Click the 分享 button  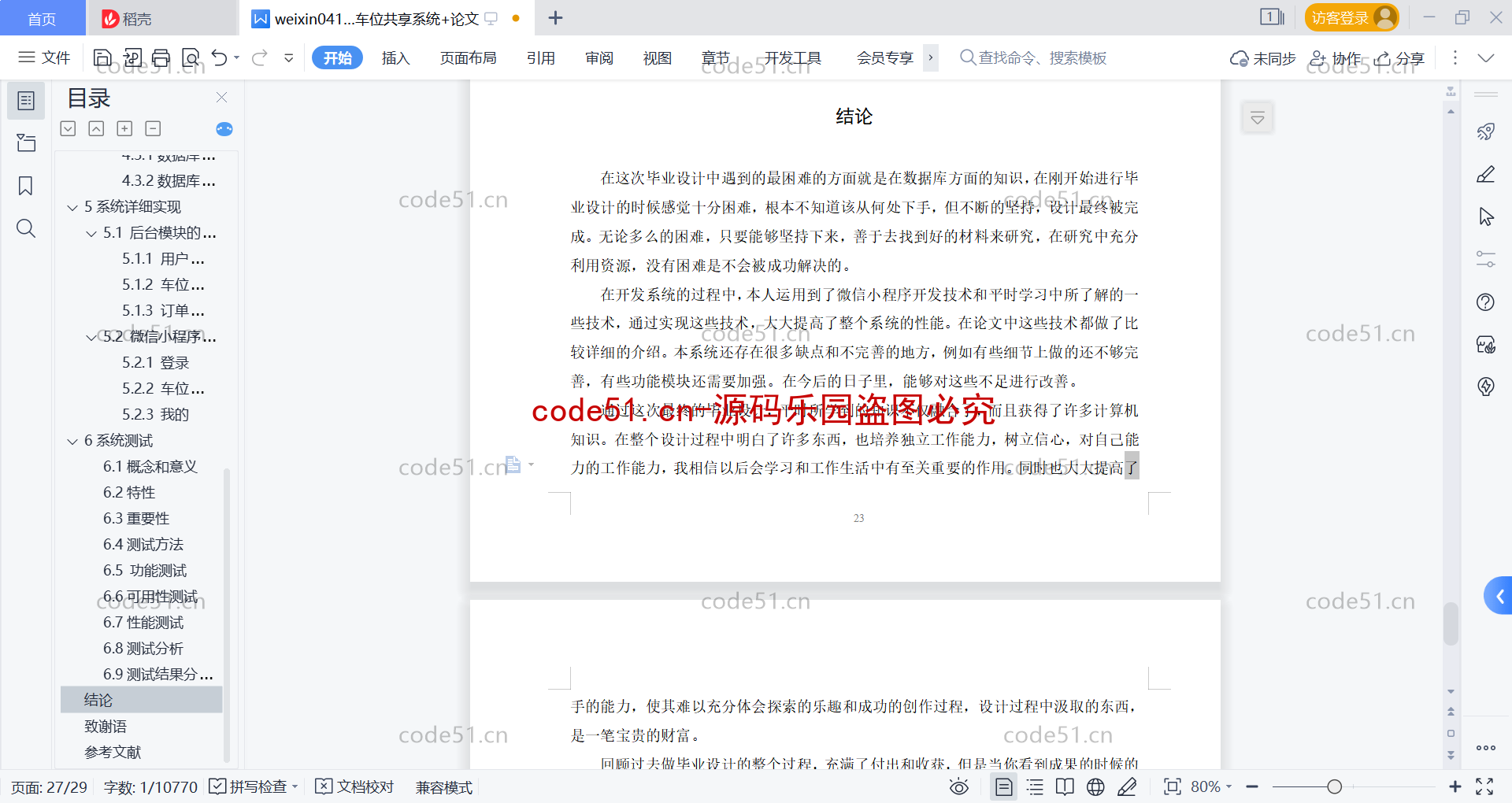1399,58
